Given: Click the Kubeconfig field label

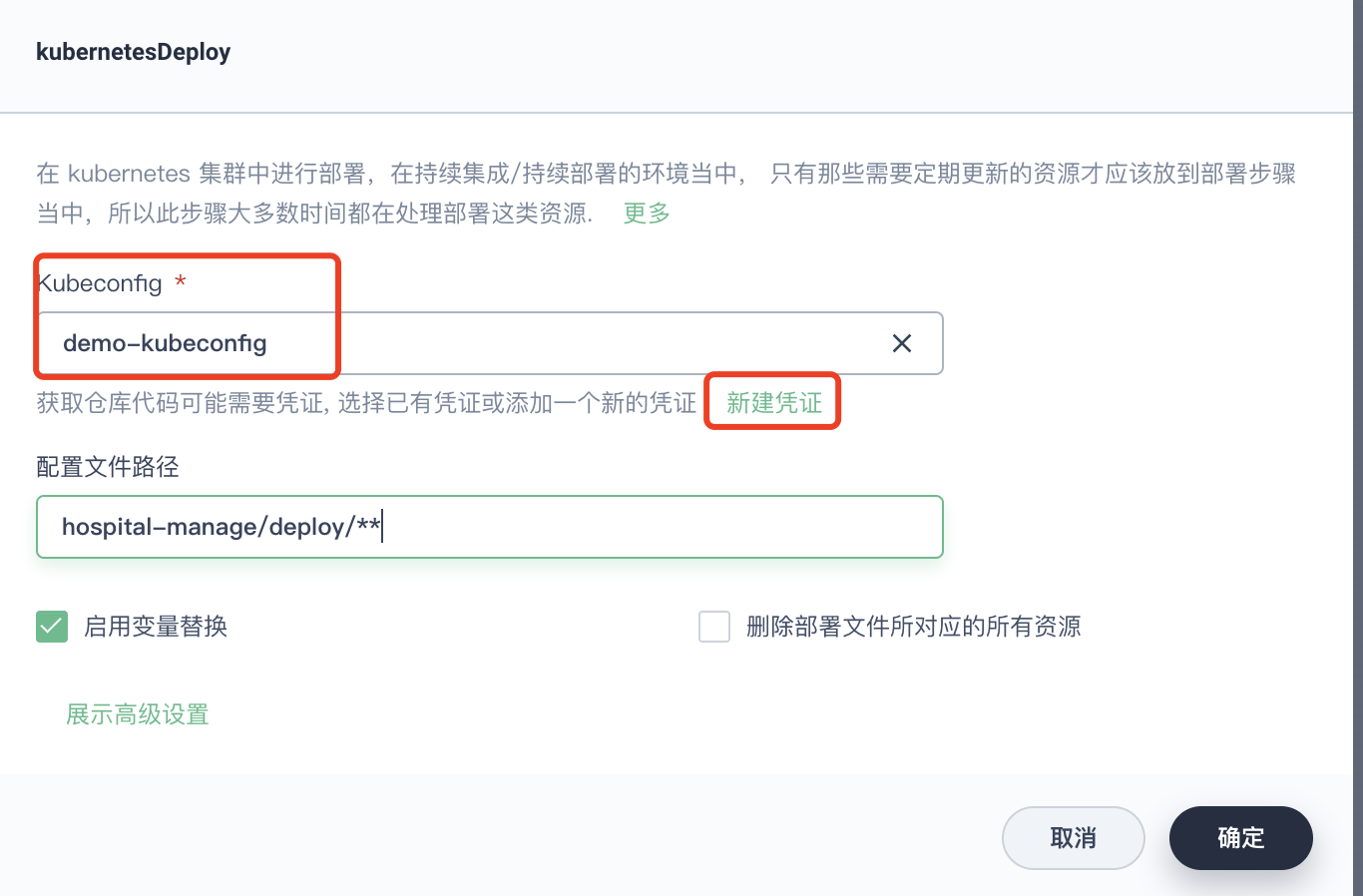Looking at the screenshot, I should tap(100, 283).
